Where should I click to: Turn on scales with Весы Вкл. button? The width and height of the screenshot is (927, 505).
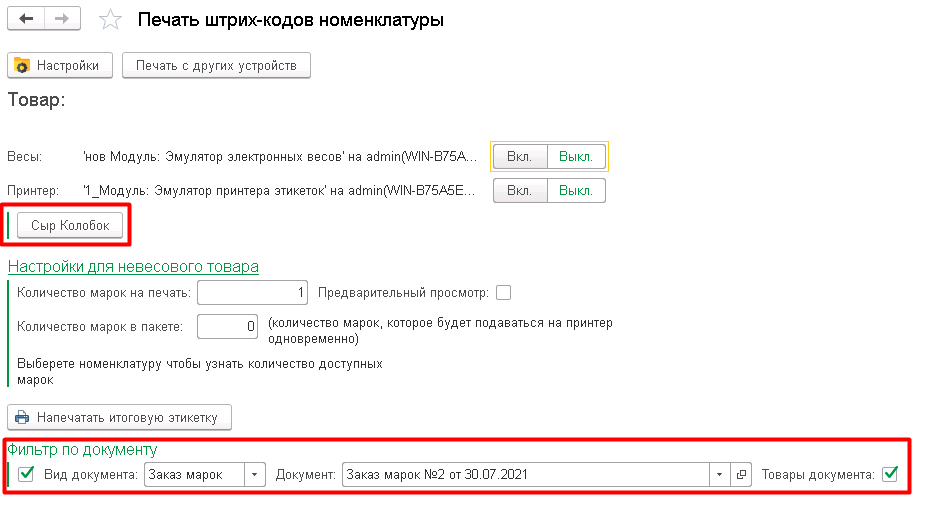click(520, 157)
